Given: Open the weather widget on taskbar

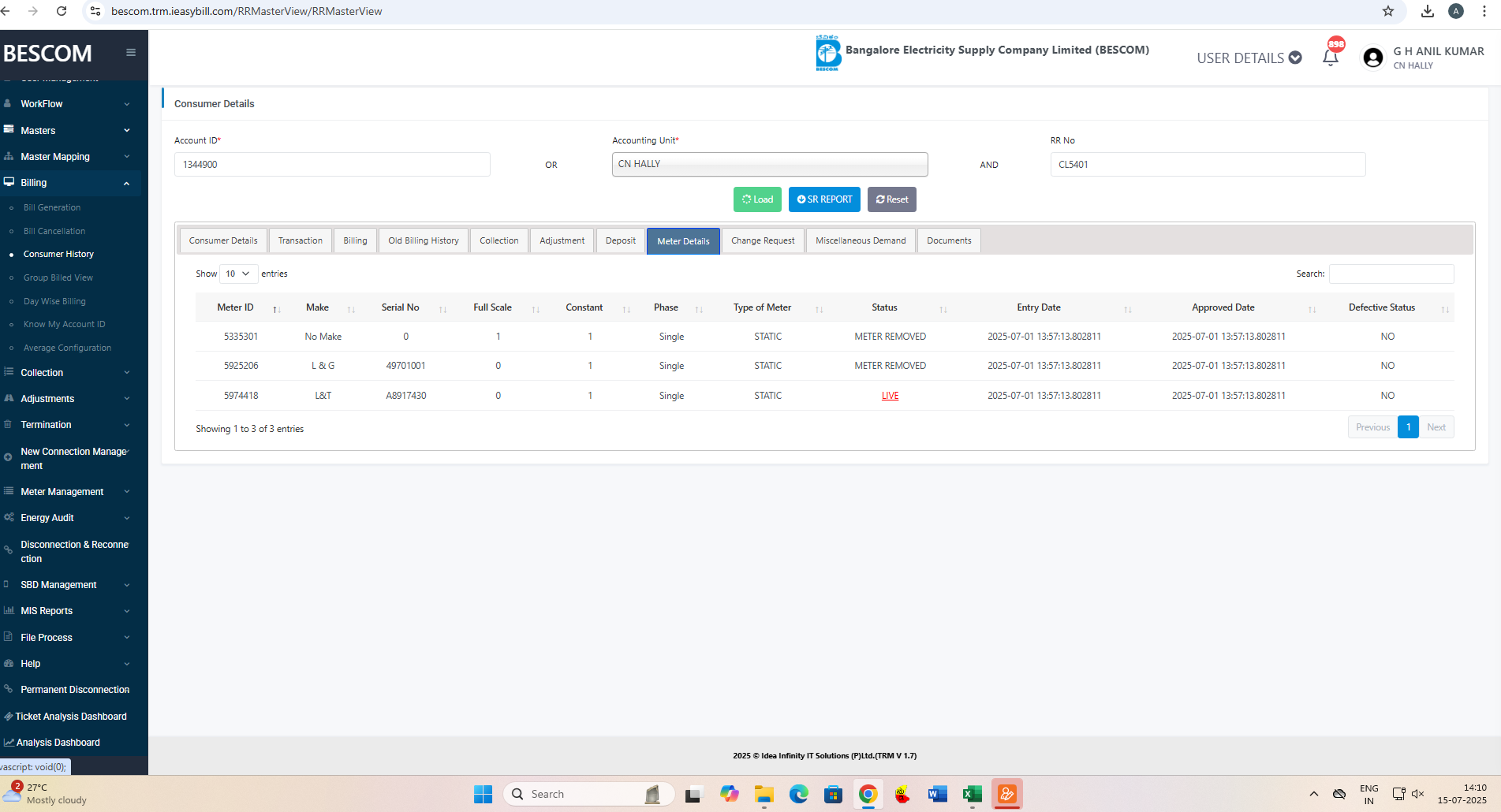Looking at the screenshot, I should click(47, 793).
